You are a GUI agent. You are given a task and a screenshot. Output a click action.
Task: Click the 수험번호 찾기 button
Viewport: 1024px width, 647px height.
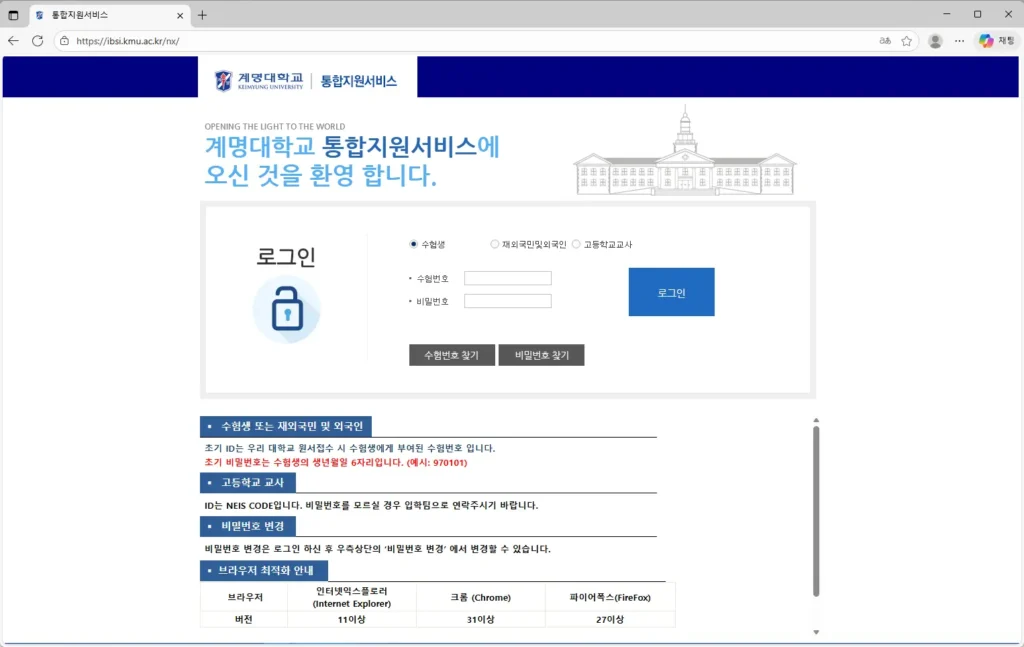451,355
